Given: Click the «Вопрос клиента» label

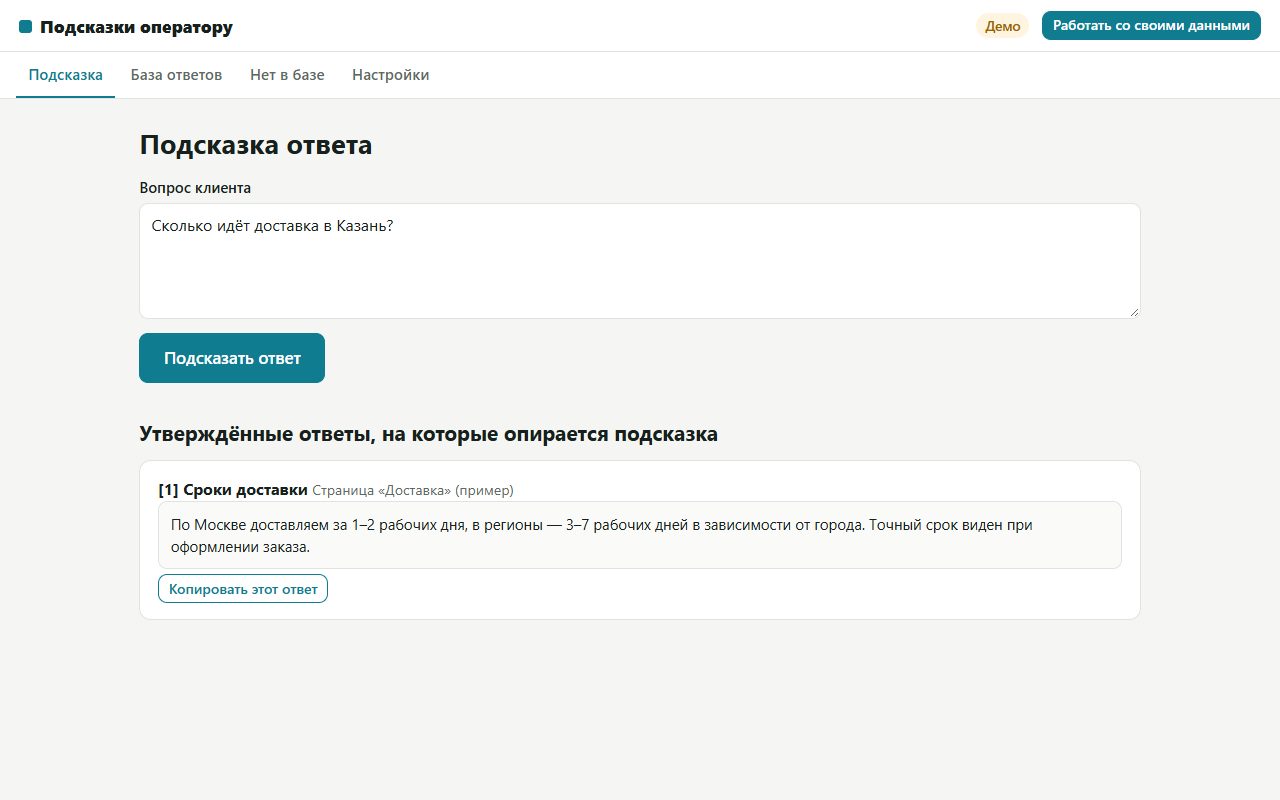Looking at the screenshot, I should coord(195,188).
